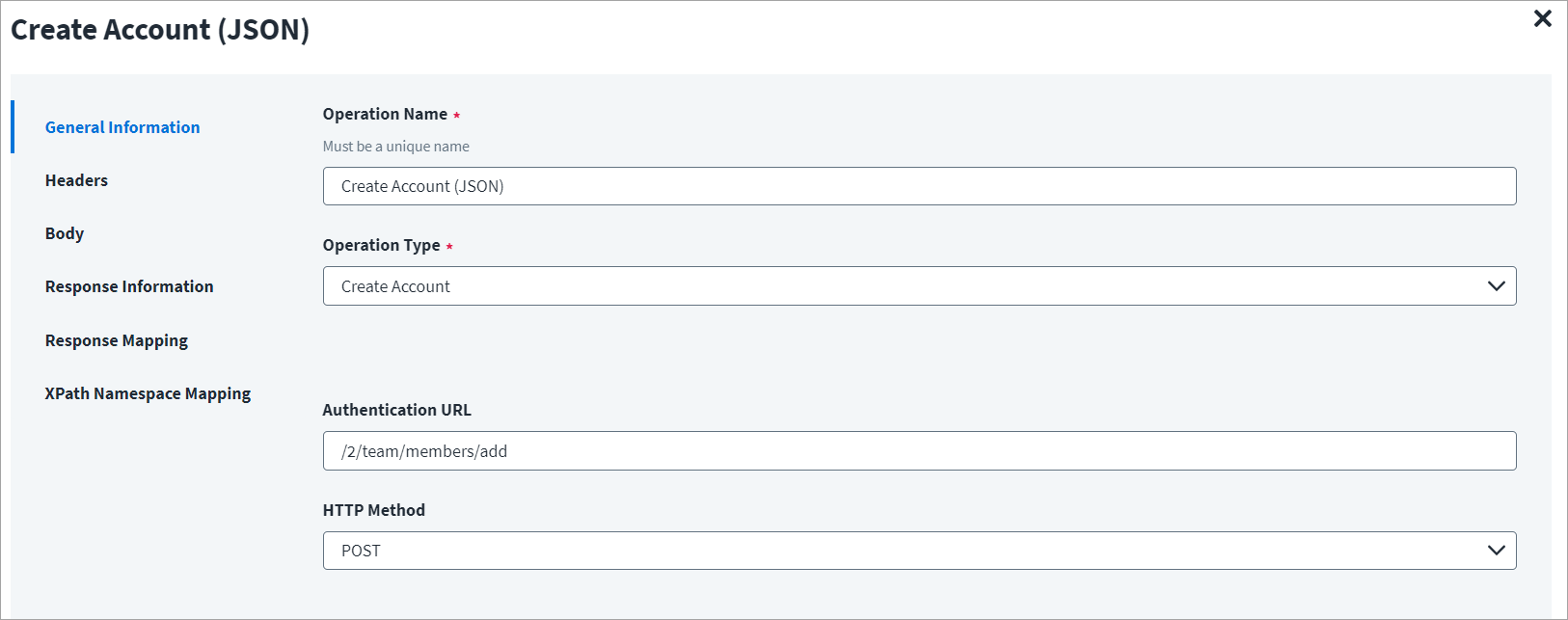
Task: Click the HTTP Method chevron arrow
Action: click(1497, 551)
